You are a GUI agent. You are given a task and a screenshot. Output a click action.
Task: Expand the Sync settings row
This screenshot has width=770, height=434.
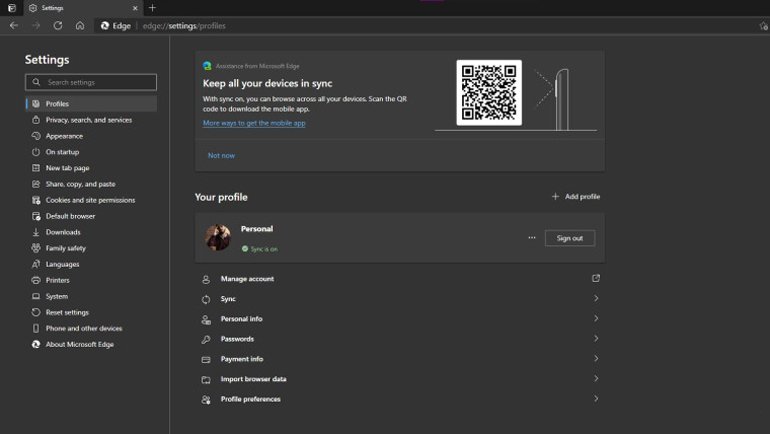(596, 298)
